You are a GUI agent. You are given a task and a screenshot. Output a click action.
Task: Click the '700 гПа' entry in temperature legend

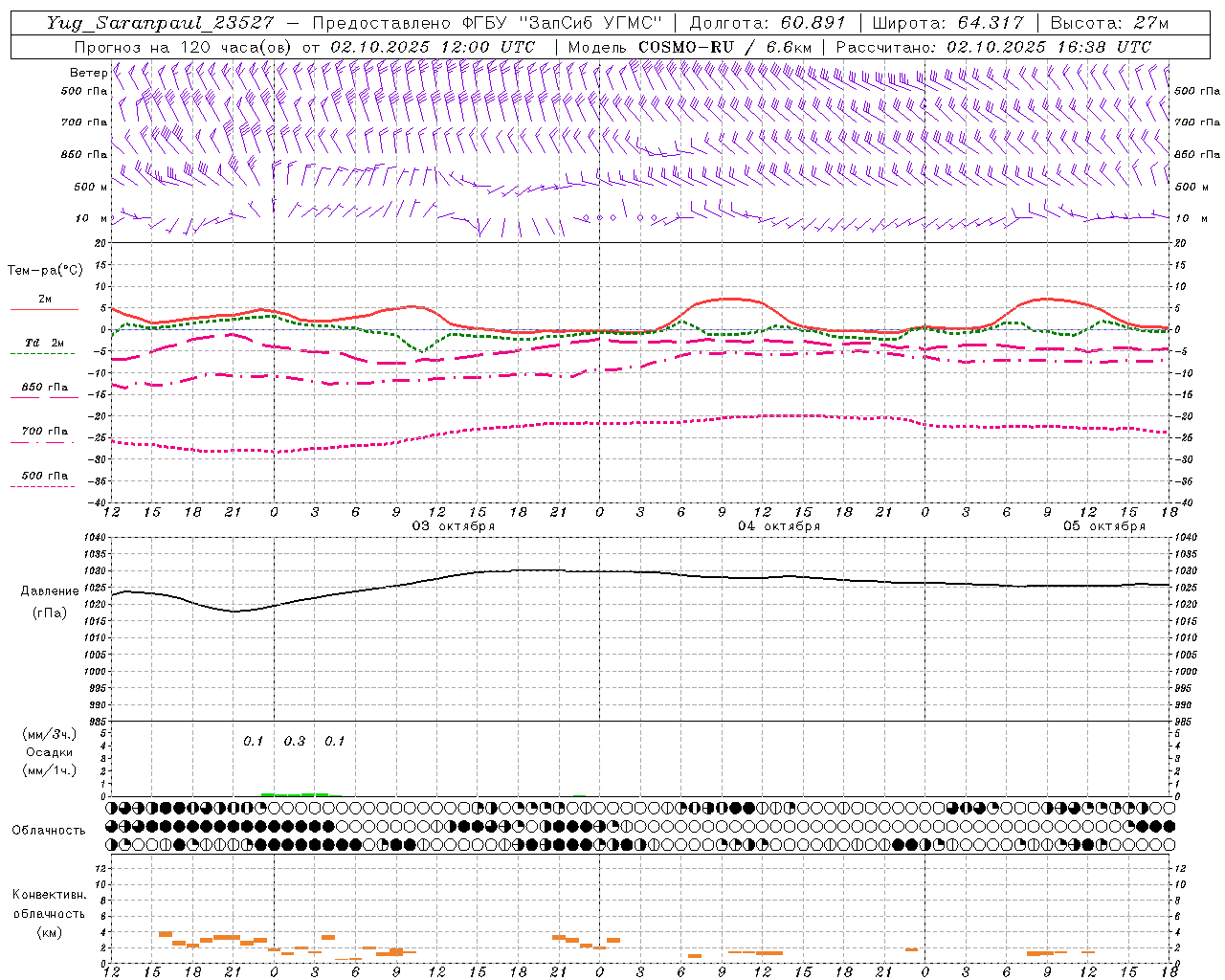[44, 432]
